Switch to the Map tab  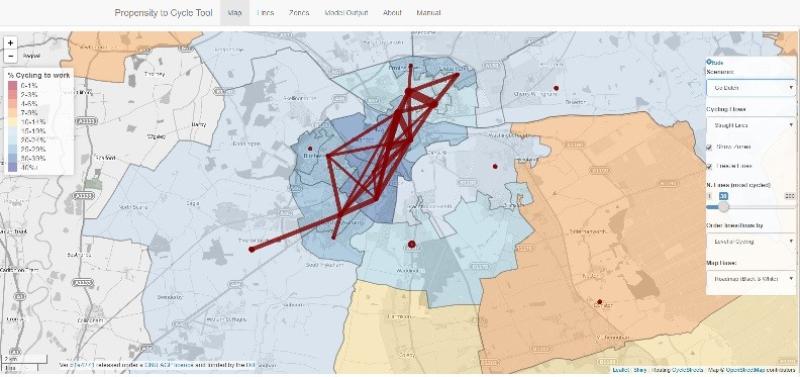[x=235, y=13]
